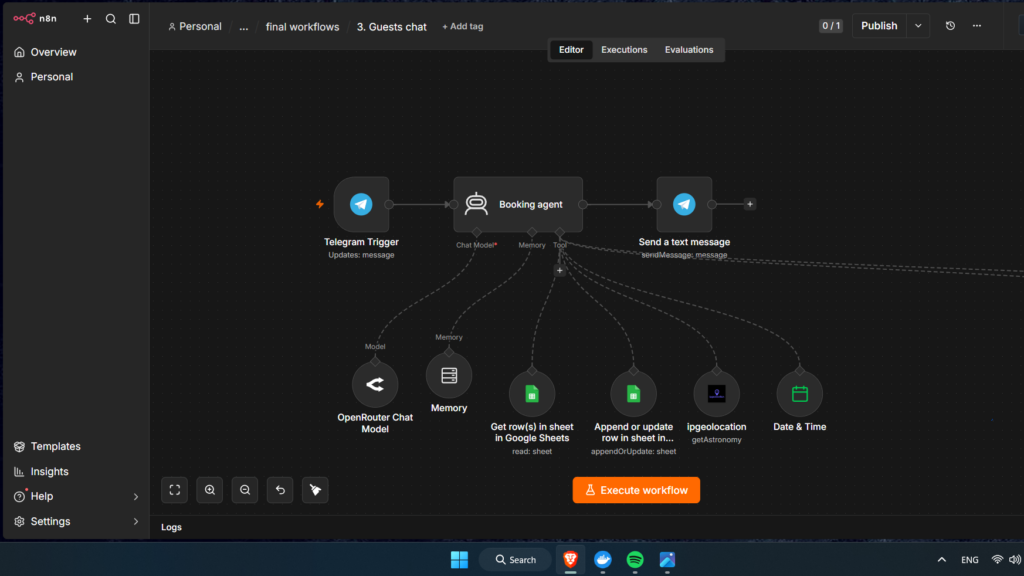Click Add tag
Image resolution: width=1024 pixels, height=576 pixels.
pos(462,27)
